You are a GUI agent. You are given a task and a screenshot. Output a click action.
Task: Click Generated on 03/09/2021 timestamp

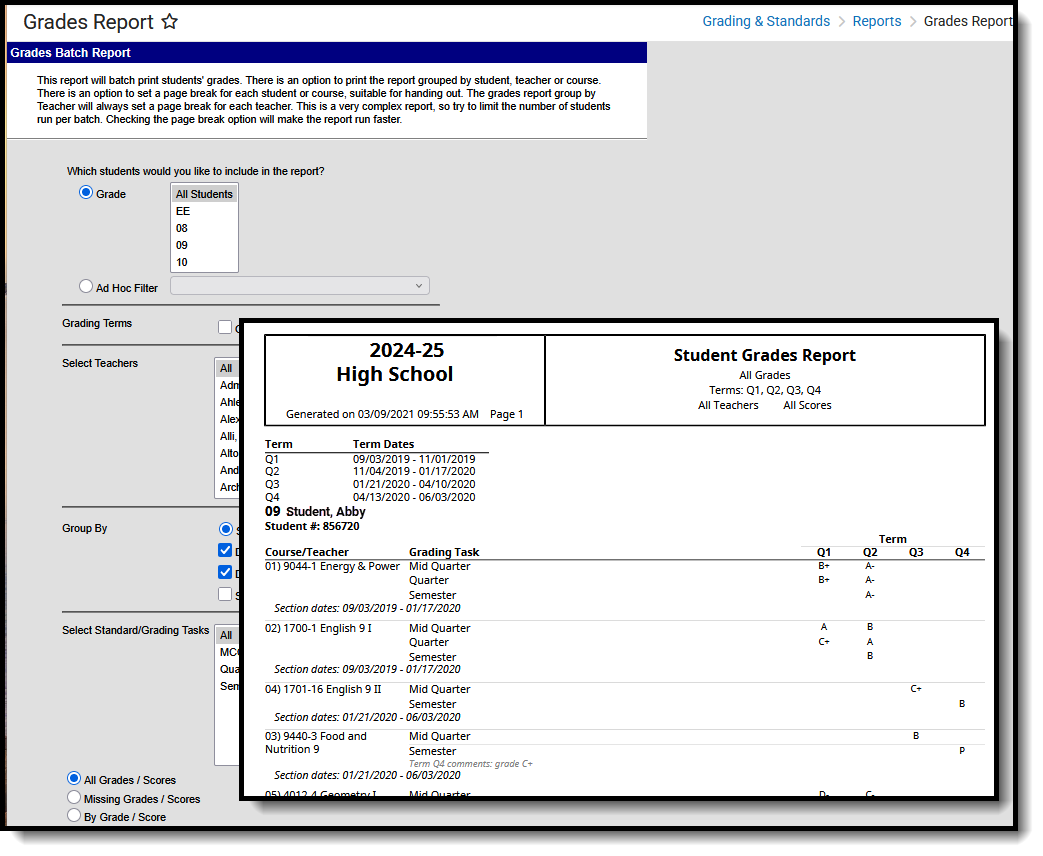pos(382,414)
